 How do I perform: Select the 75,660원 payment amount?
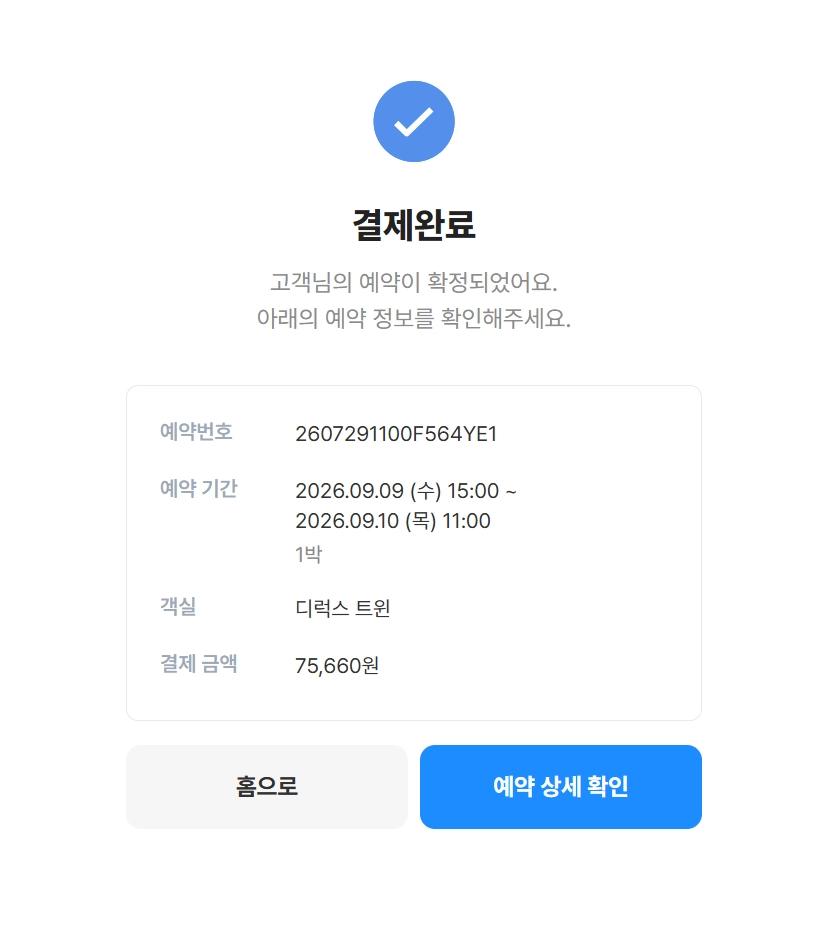point(337,666)
